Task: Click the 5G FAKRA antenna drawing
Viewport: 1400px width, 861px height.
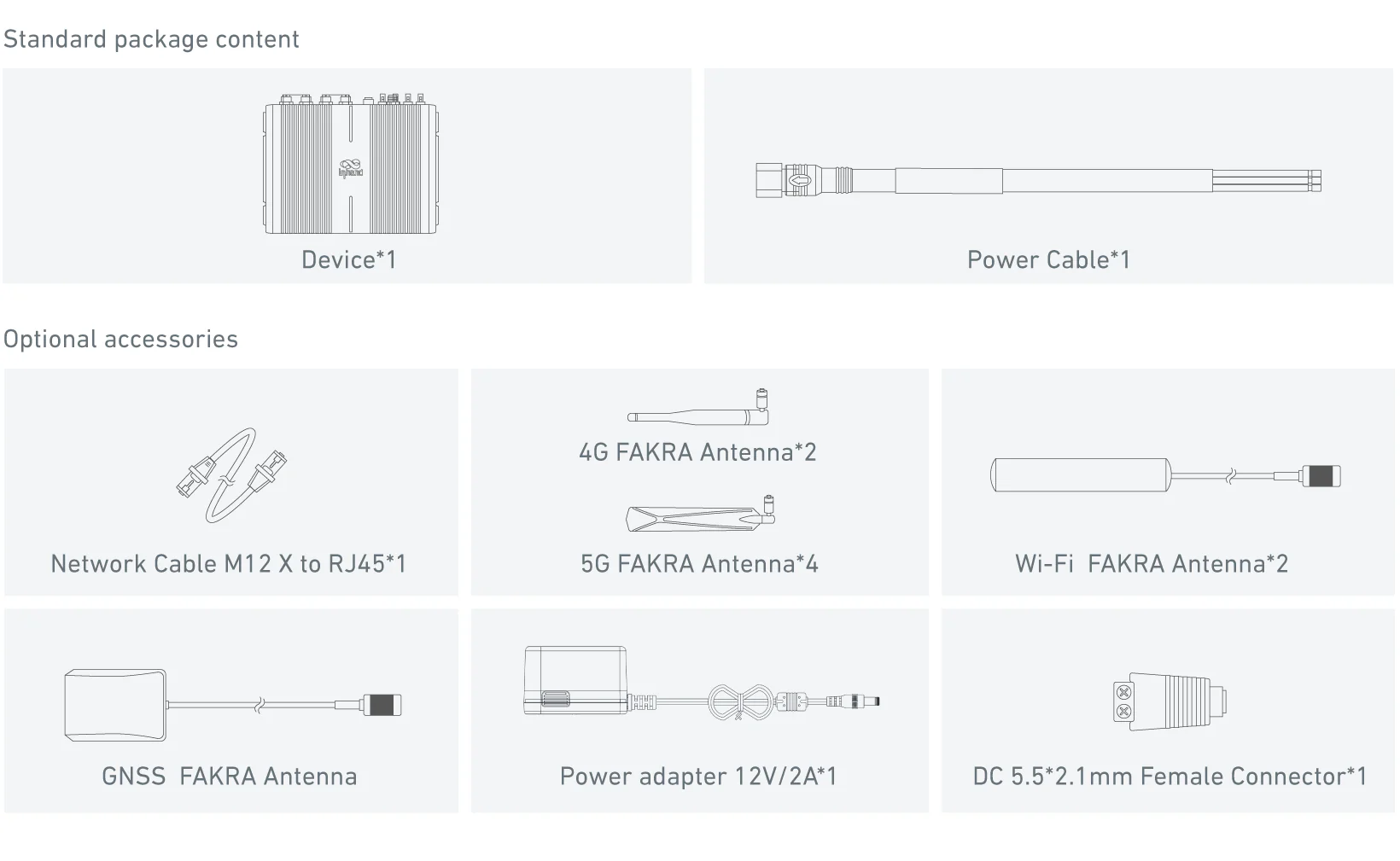Action: (x=700, y=514)
